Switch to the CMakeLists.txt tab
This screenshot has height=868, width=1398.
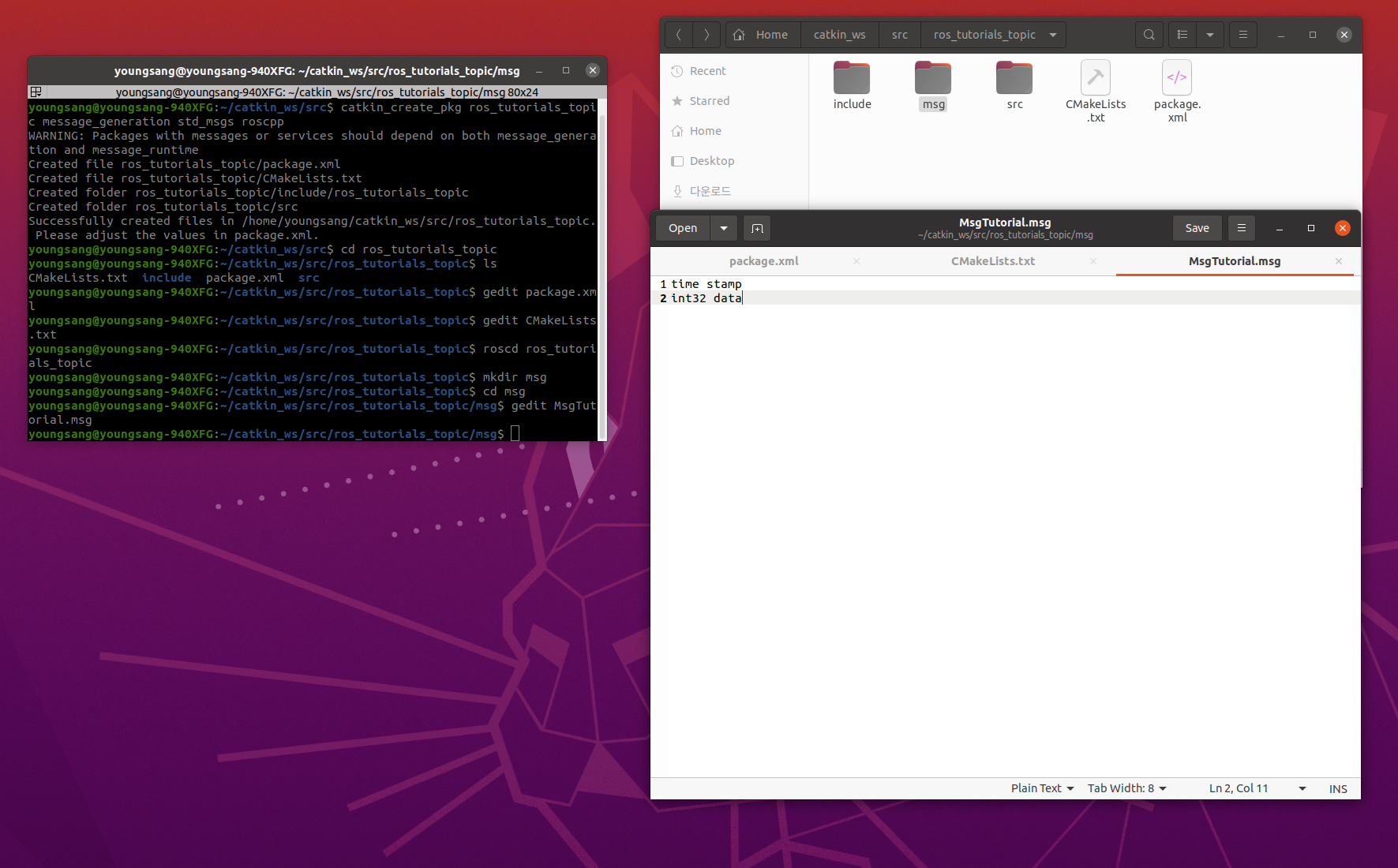coord(992,261)
